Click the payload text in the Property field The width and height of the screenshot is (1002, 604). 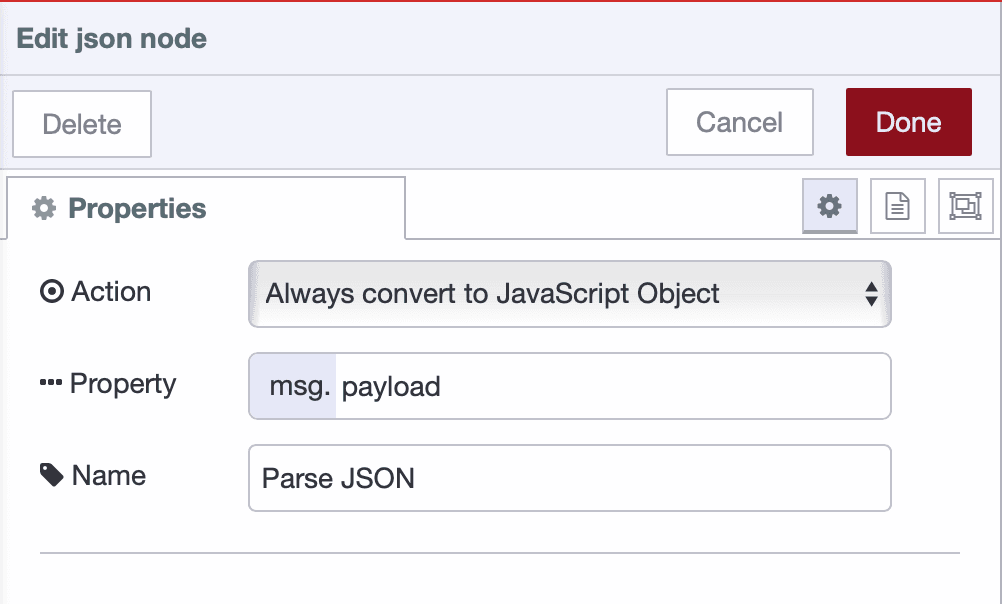tap(390, 386)
